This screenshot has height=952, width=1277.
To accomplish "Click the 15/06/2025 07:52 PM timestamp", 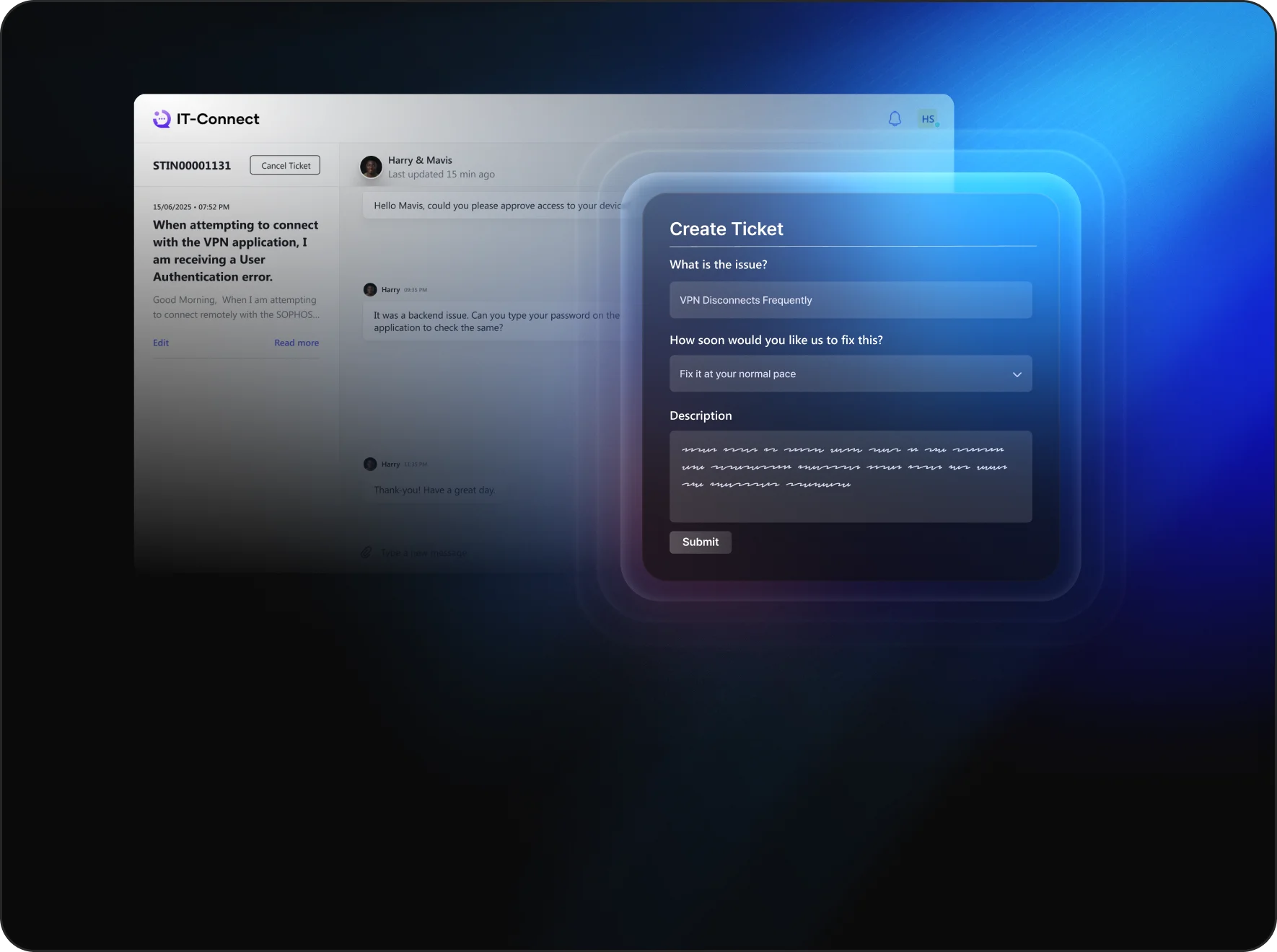I will (x=191, y=207).
